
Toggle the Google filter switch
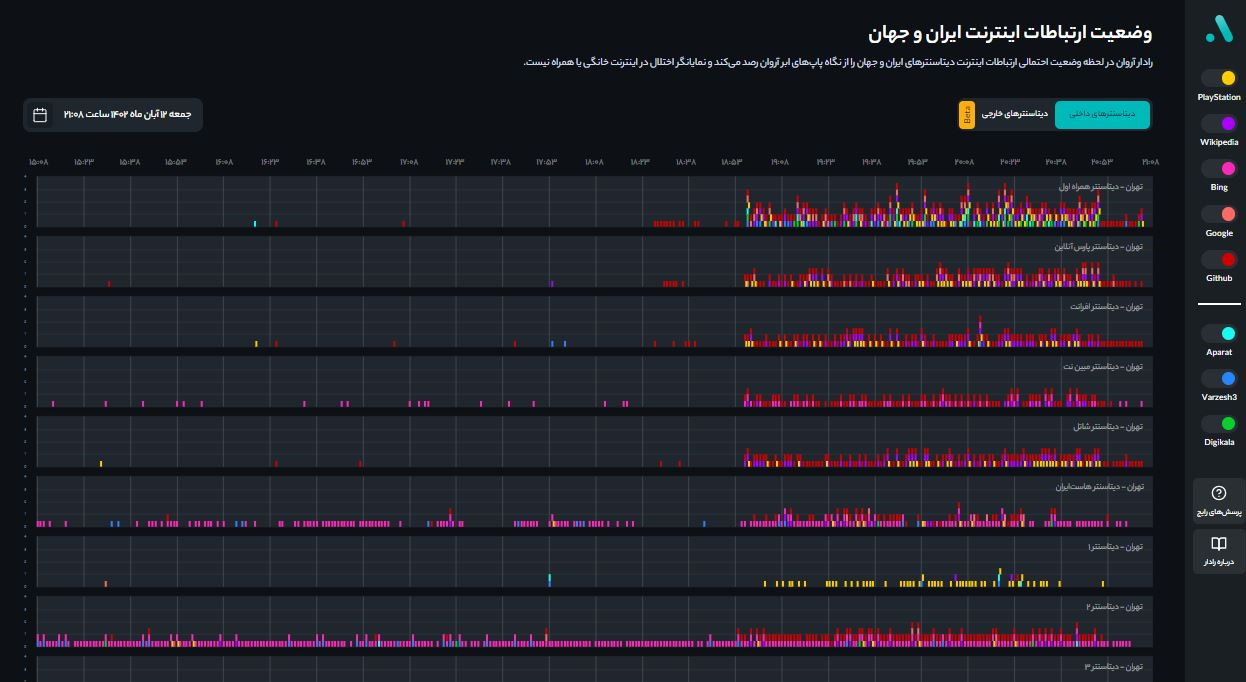(x=1219, y=214)
